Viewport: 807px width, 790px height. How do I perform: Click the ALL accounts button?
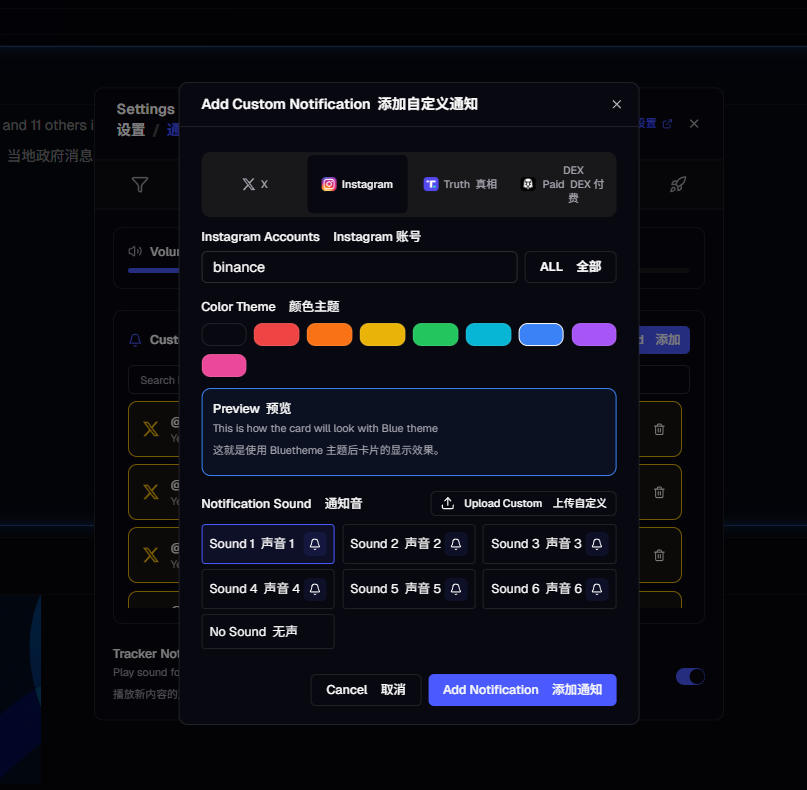click(x=570, y=267)
